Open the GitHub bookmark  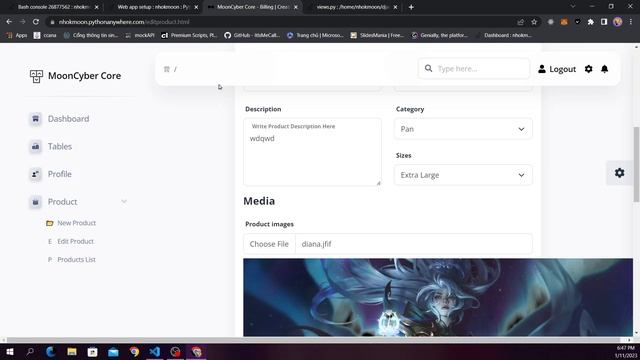pyautogui.click(x=252, y=36)
